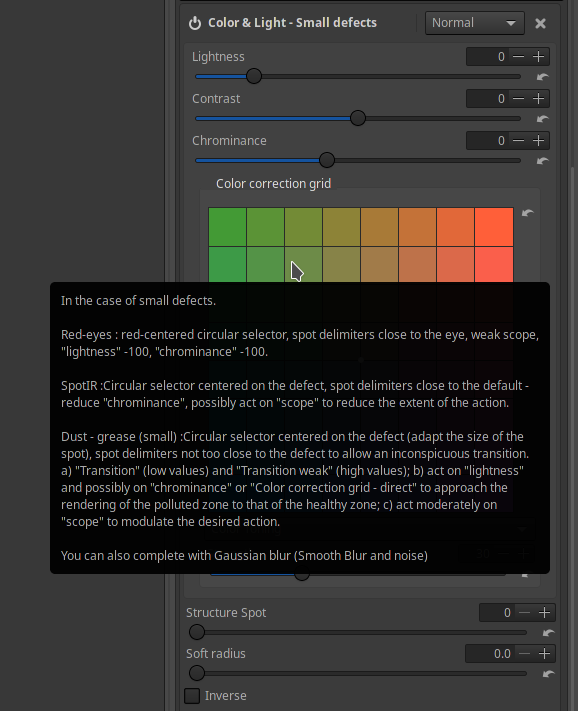Screen dimensions: 578x711
Task: Reset the Lightness slider
Action: pyautogui.click(x=543, y=77)
